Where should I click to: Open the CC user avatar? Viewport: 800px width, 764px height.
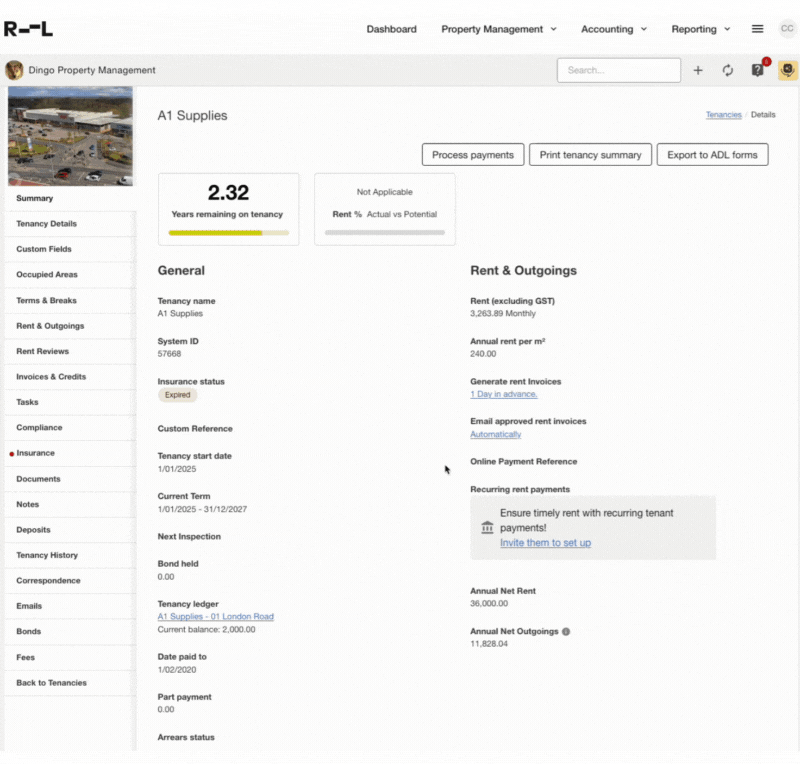point(787,29)
